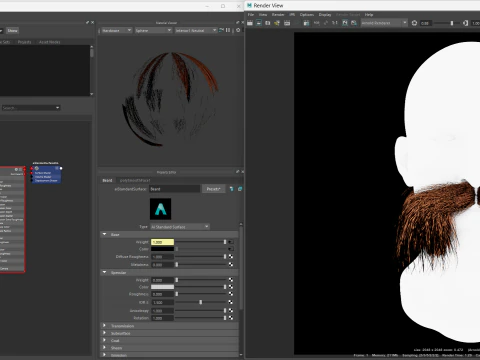
Task: Click map button for Diffuse Roughness
Action: click(x=231, y=256)
